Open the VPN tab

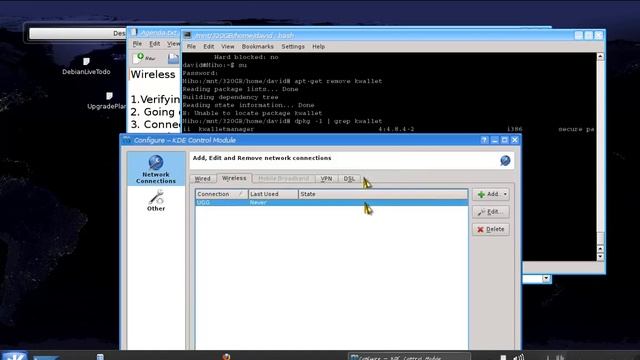click(x=326, y=179)
